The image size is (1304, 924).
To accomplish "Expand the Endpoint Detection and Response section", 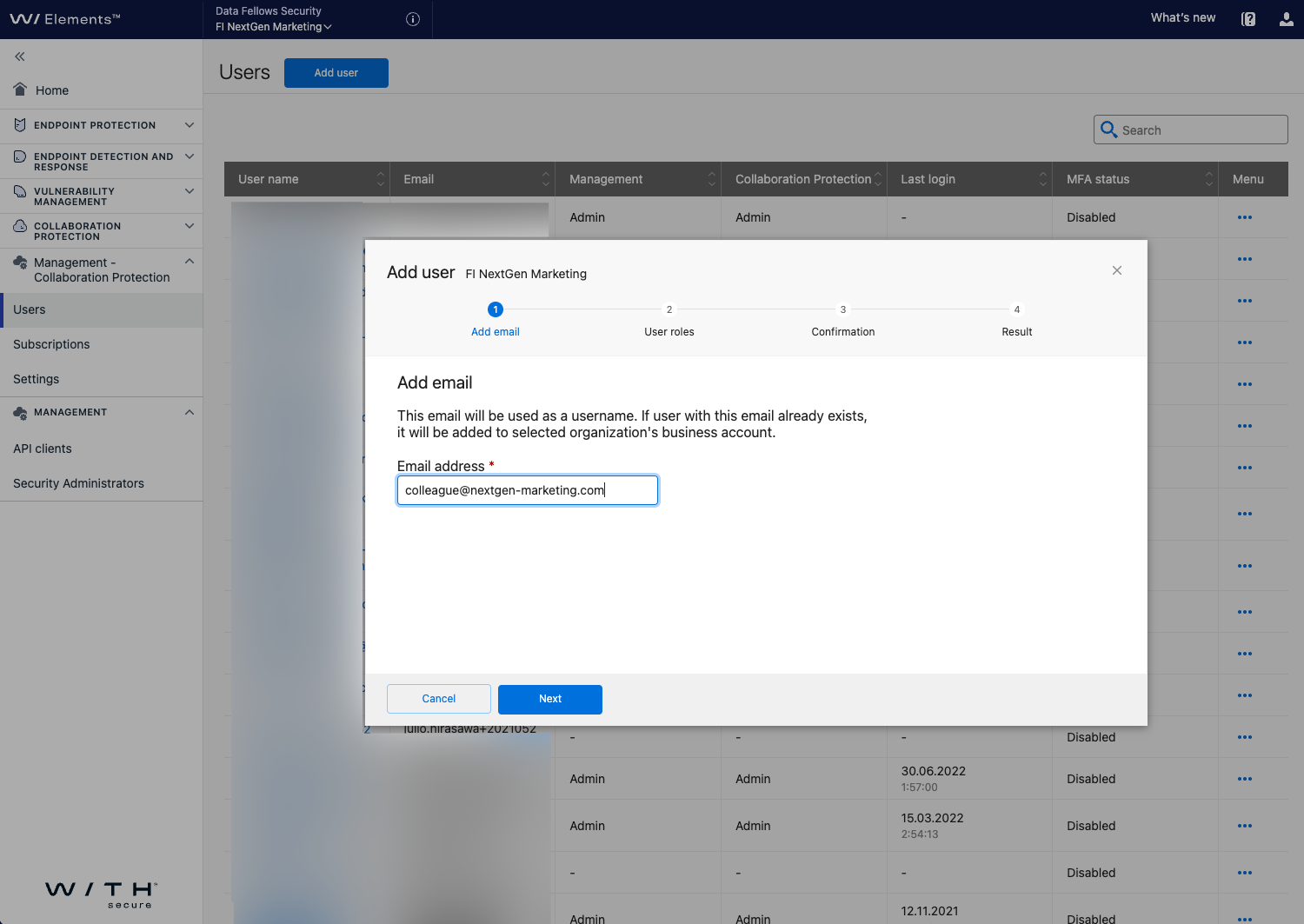I will [189, 156].
